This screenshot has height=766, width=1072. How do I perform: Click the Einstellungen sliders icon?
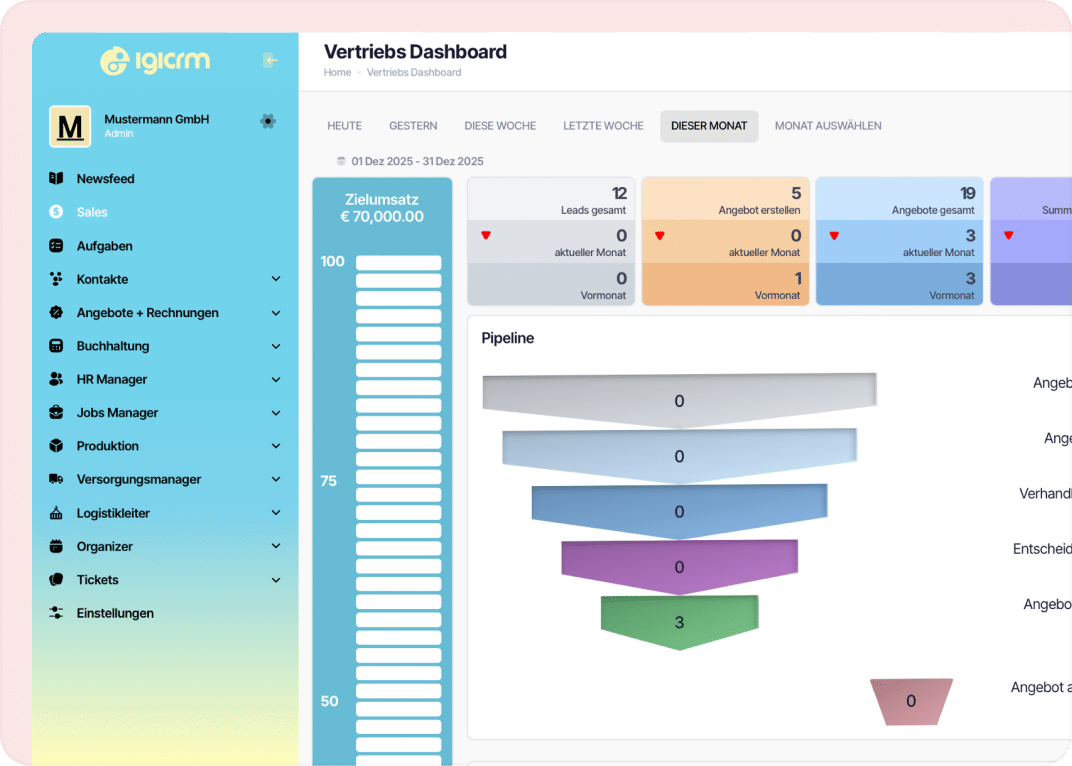[56, 613]
